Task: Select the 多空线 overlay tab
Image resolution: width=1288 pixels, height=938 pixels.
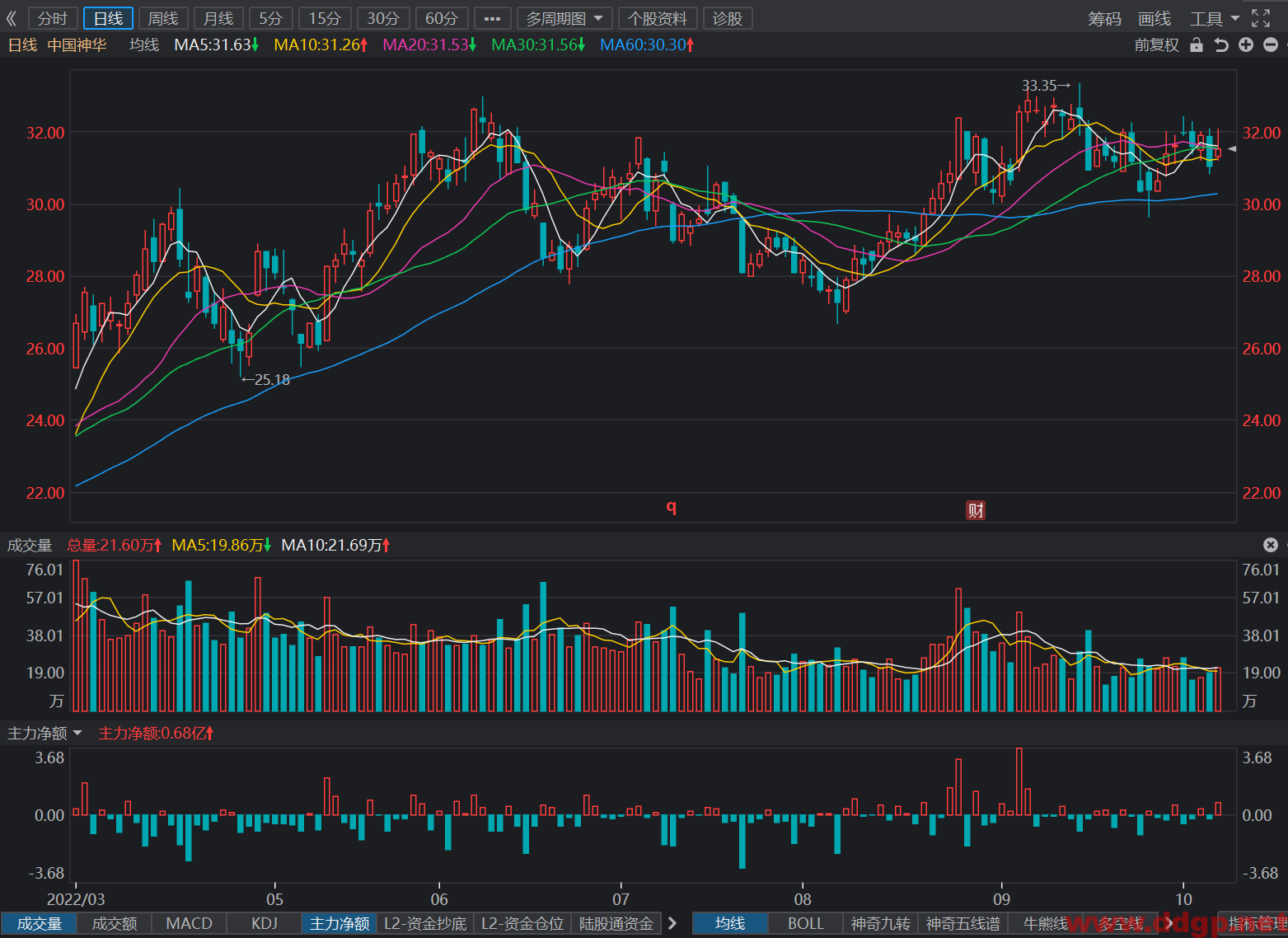Action: click(1121, 923)
